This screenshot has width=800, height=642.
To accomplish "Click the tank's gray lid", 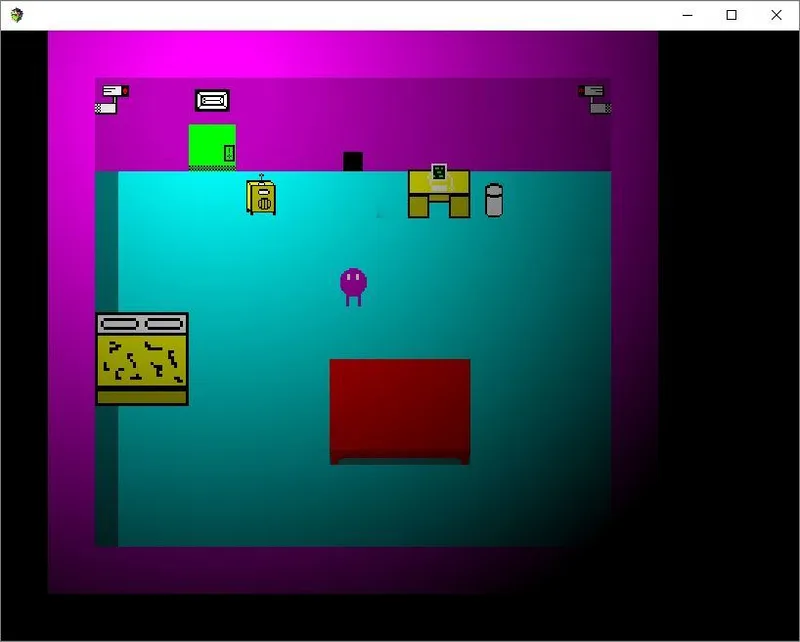I will point(142,324).
